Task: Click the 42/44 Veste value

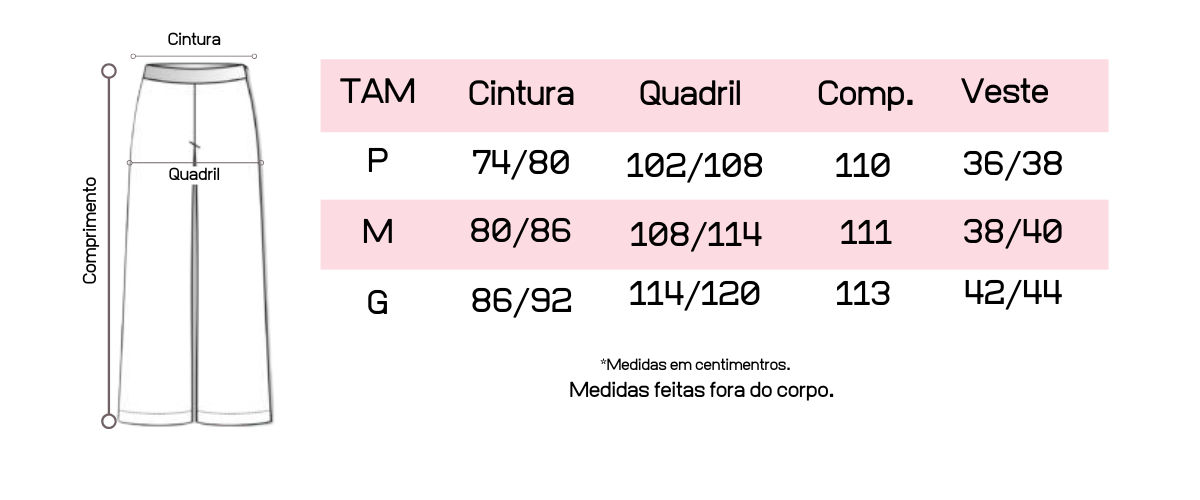Action: [1012, 292]
